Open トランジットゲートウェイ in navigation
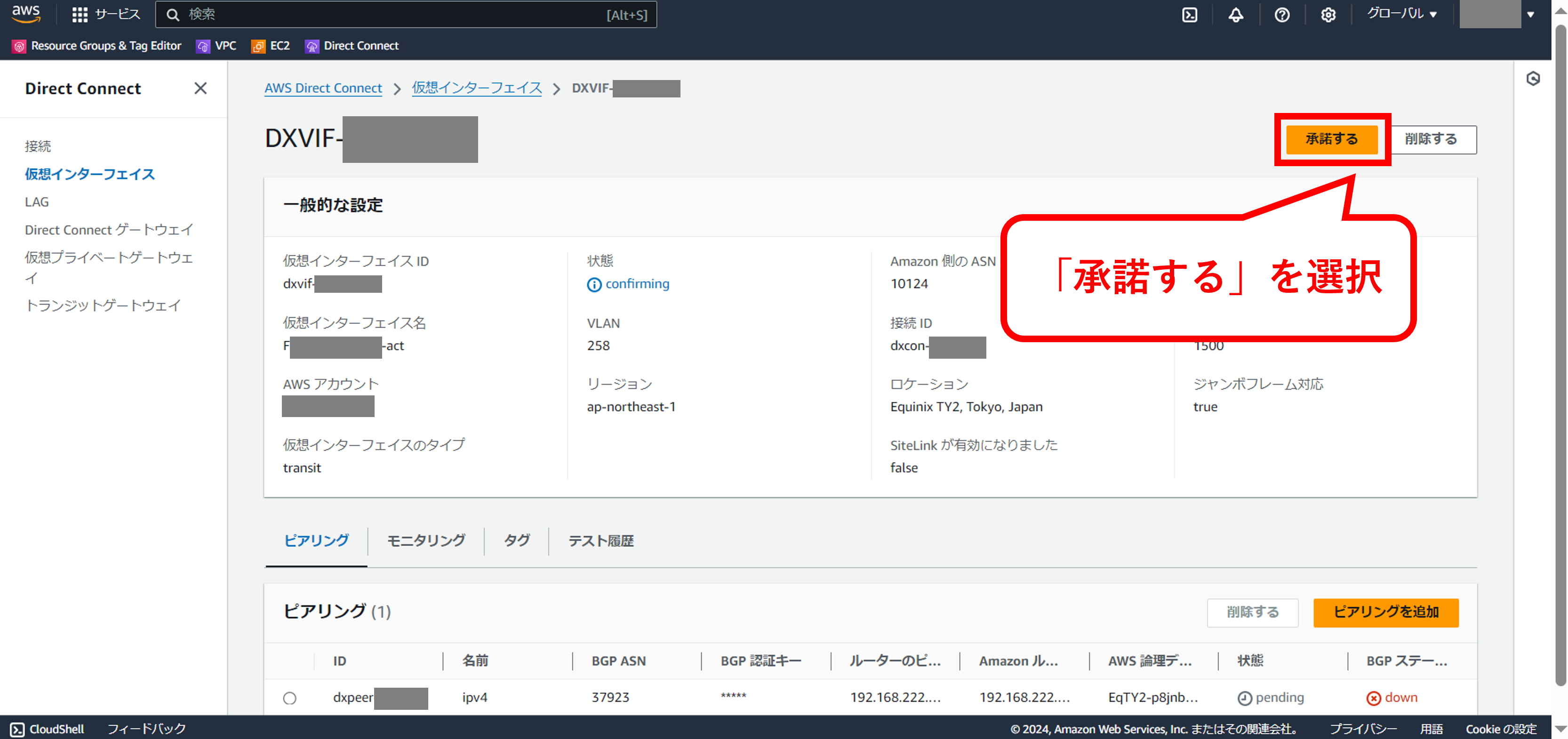Screen dimensions: 1568x739 click(x=103, y=305)
